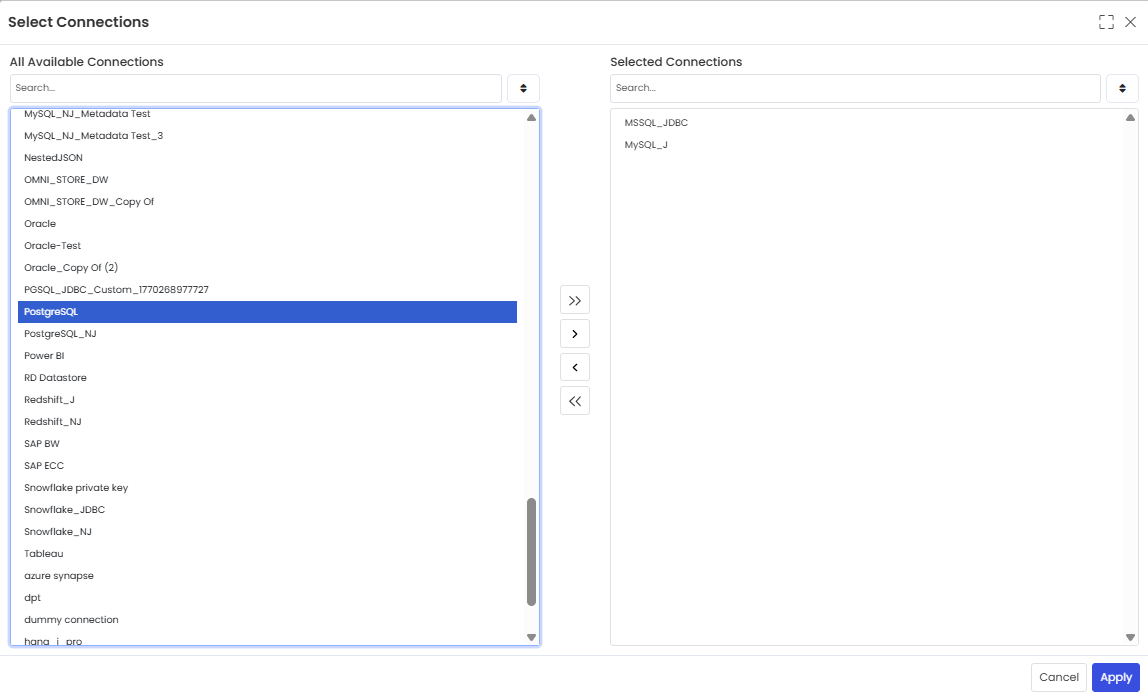Select Tableau connection
Screen dimensions: 1148x698
pos(267,554)
